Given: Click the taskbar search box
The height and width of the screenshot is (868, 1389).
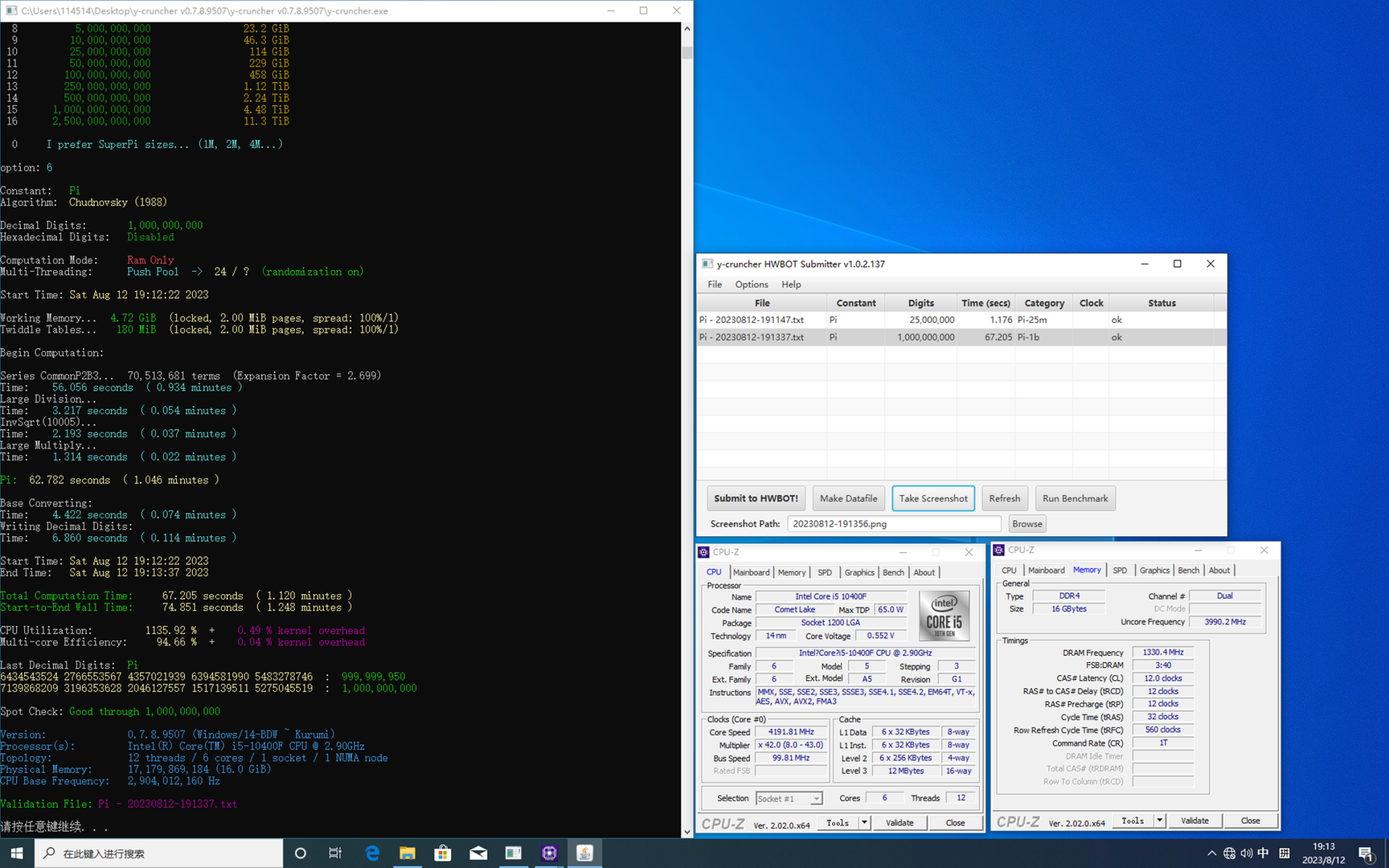Looking at the screenshot, I should click(x=158, y=853).
